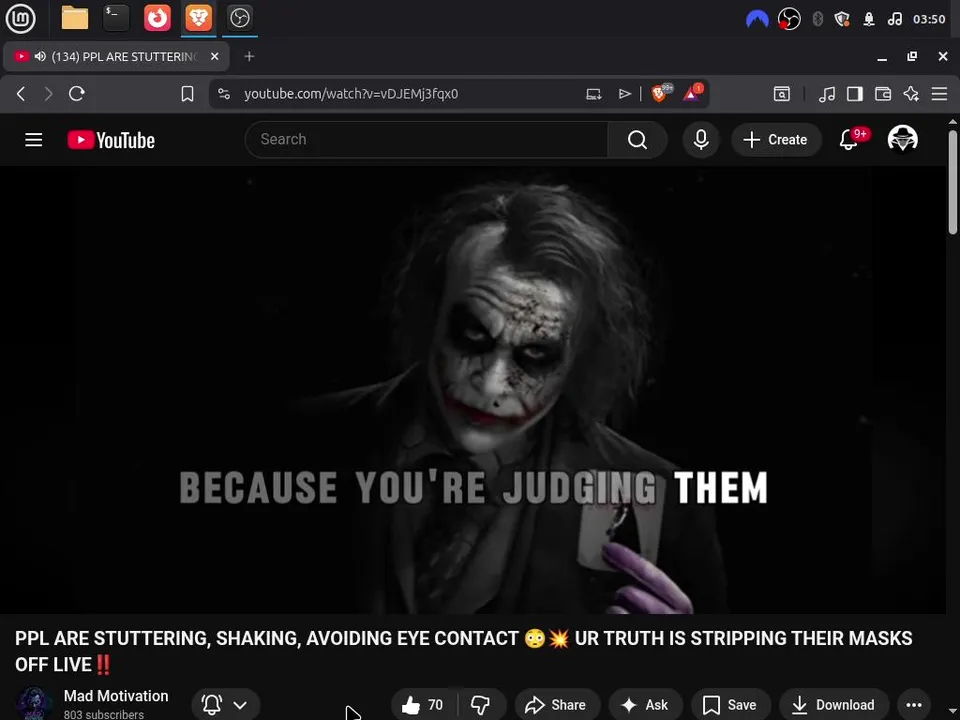Switch to the OBS Studio taskbar item
Viewport: 960px width, 720px height.
pos(239,18)
